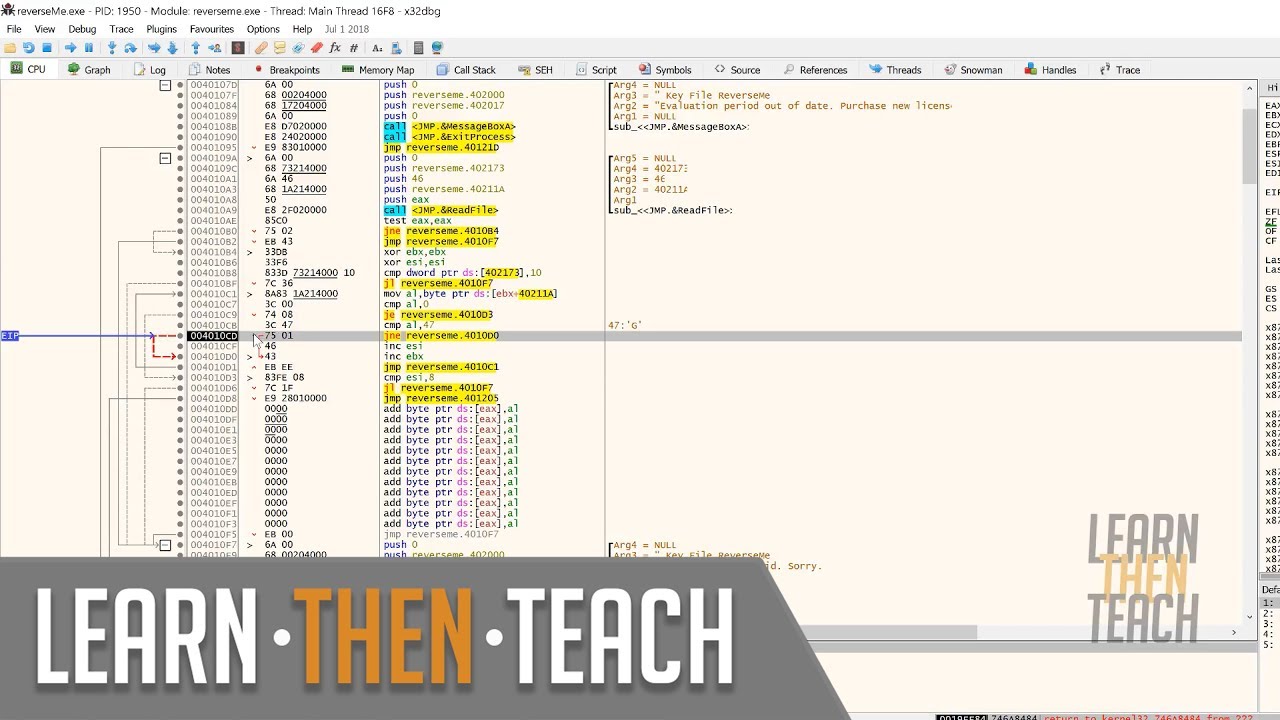Viewport: 1280px width, 720px height.
Task: Switch to the References tab
Action: tap(815, 70)
